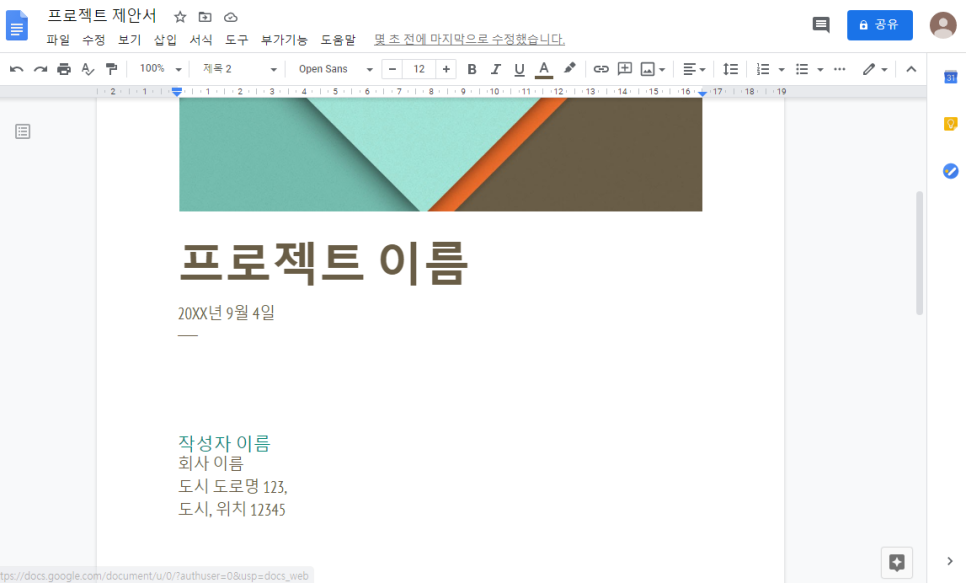Star the document
966x583 pixels.
tap(180, 17)
